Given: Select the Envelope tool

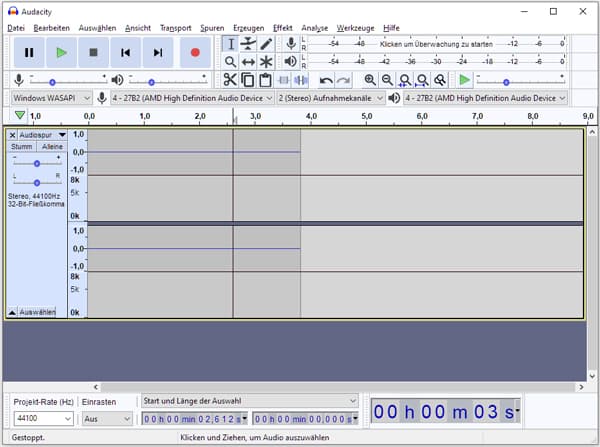Looking at the screenshot, I should point(248,44).
